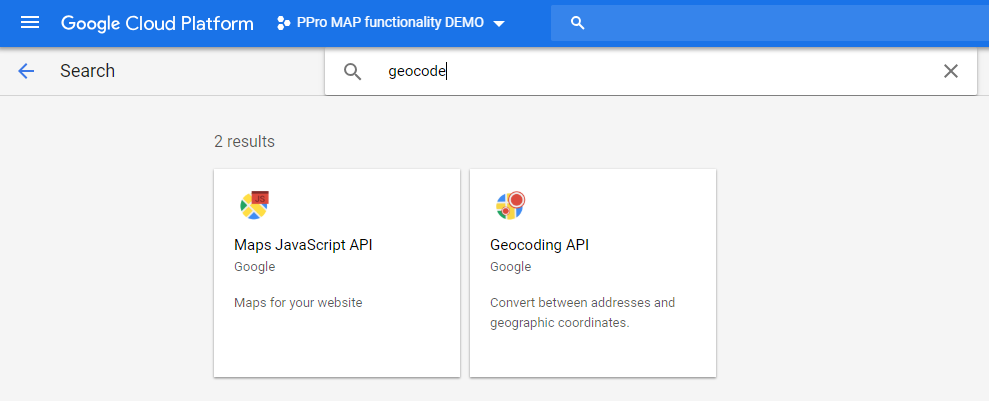Open the Geocoding API card
The image size is (989, 401).
(593, 273)
